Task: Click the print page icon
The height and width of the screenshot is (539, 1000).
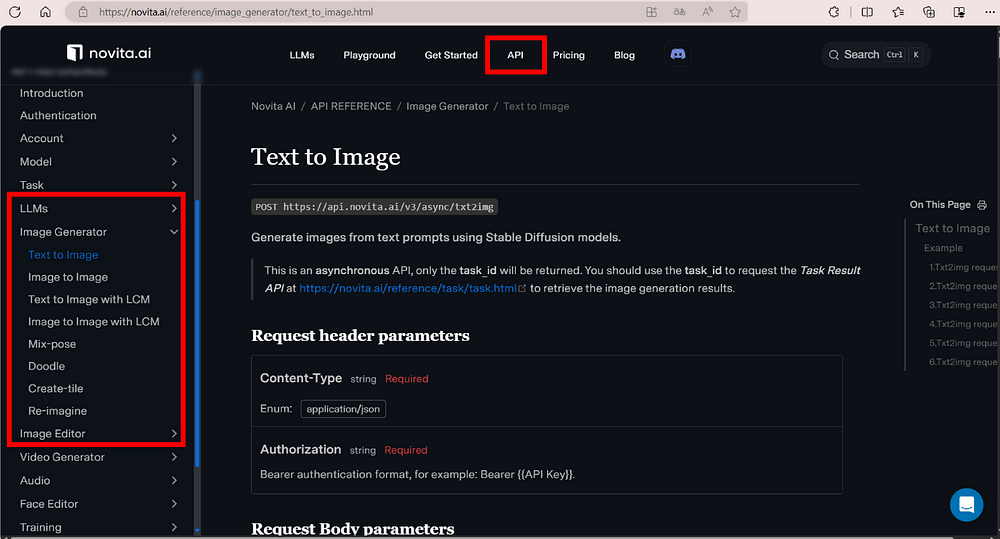Action: pos(982,205)
